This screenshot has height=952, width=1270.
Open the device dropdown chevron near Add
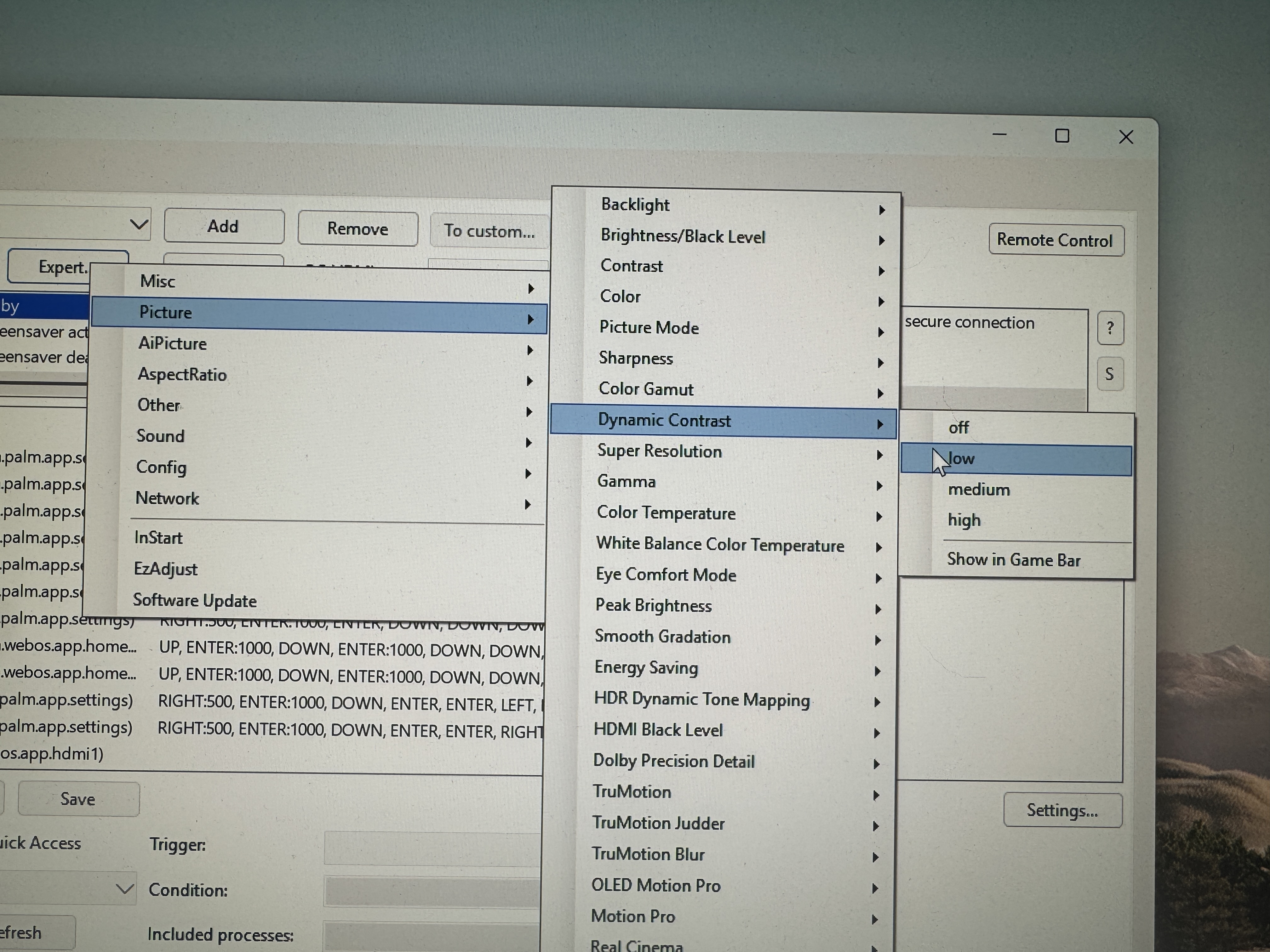(138, 224)
